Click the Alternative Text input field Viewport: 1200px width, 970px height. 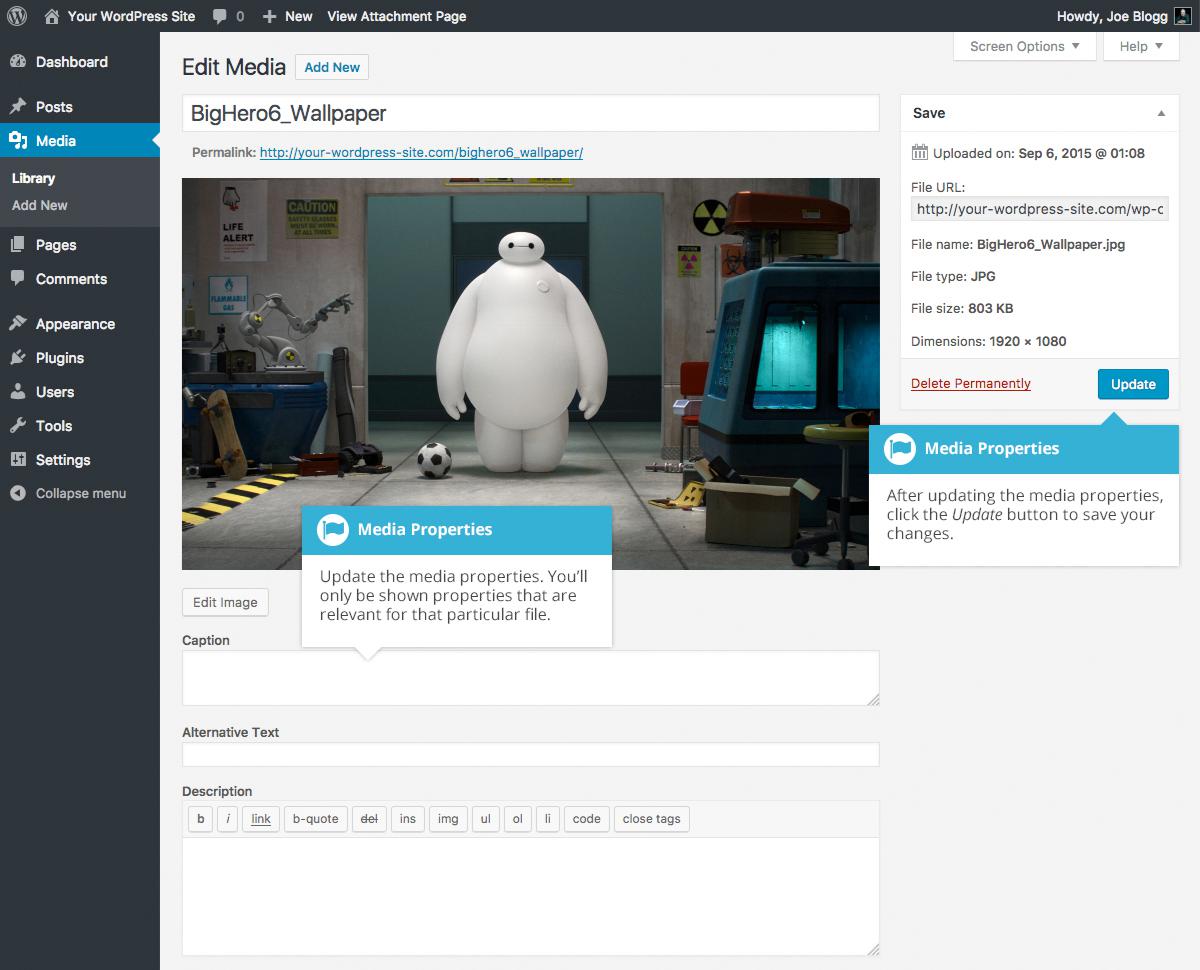point(530,754)
